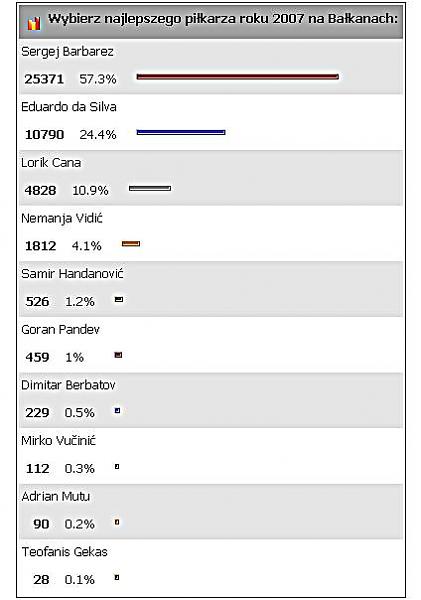Select Mirko Vučinić name

pyautogui.click(x=59, y=440)
